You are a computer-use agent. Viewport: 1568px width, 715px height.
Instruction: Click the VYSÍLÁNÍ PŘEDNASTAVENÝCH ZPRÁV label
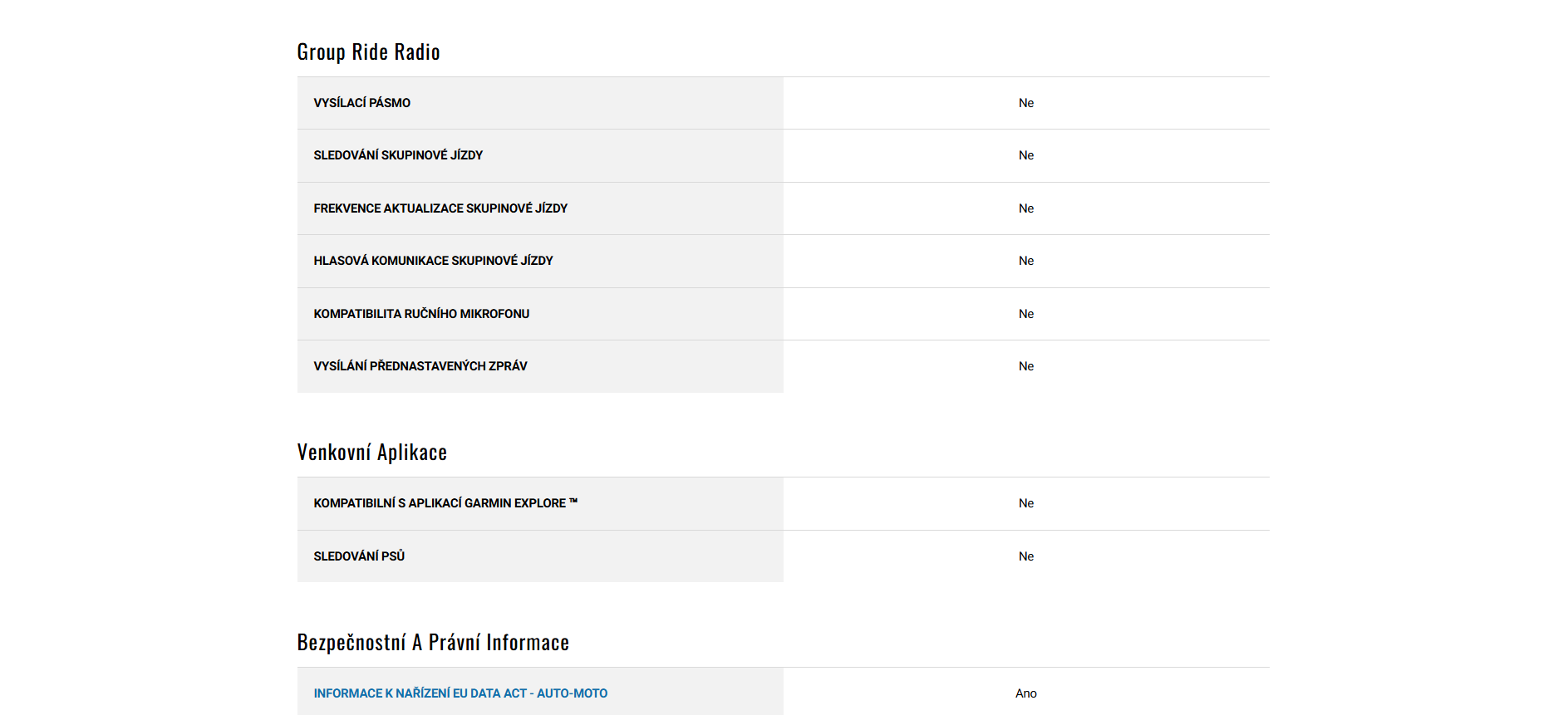(420, 366)
